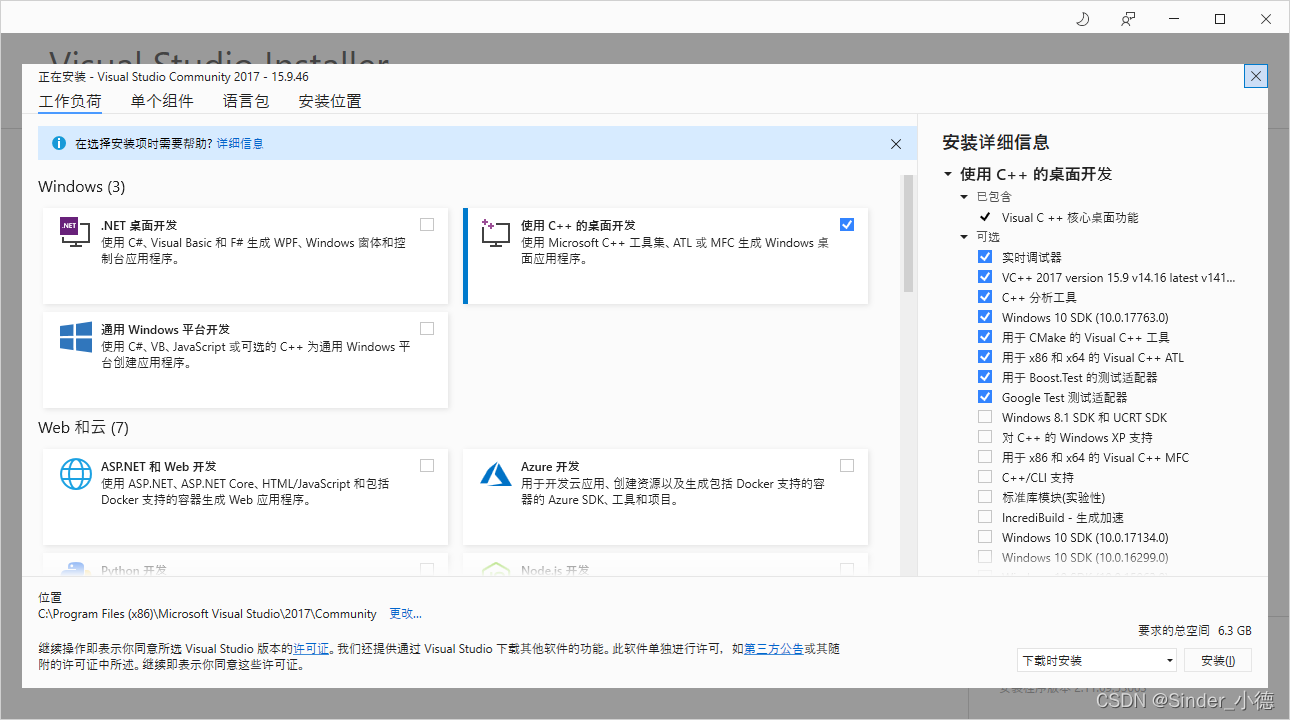Click the 安装(I) button
Viewport: 1290px width, 720px height.
1218,660
